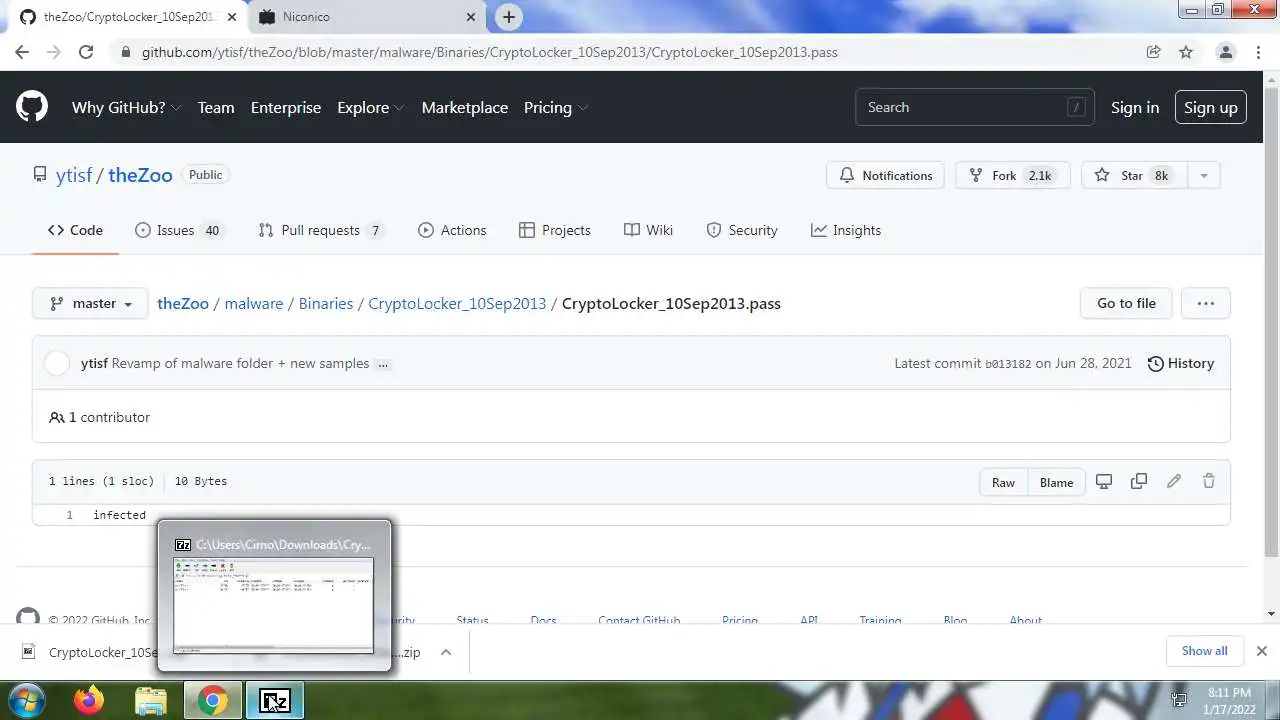Open the master branch dropdown

90,303
